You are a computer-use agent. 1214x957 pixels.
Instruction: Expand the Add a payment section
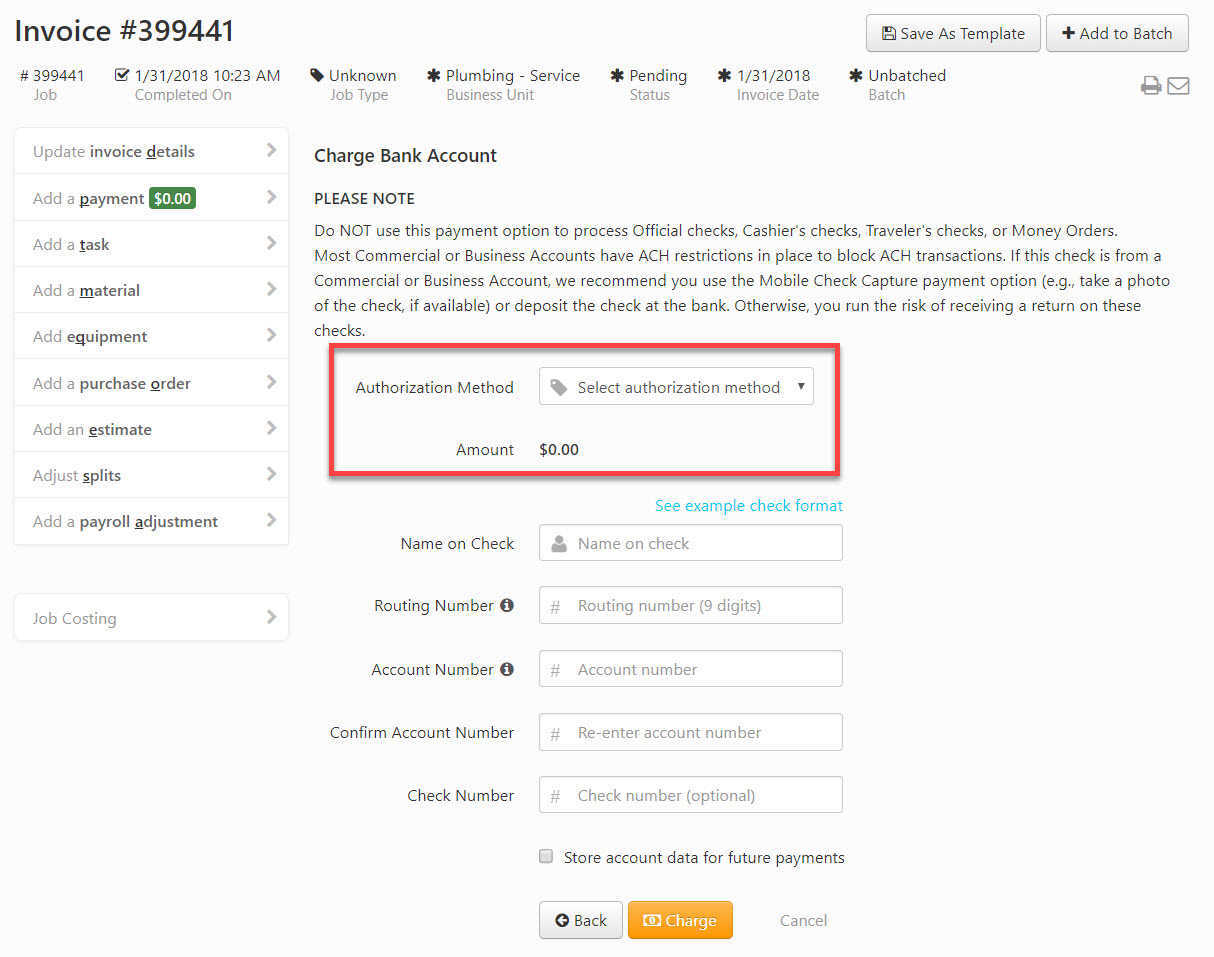[150, 197]
